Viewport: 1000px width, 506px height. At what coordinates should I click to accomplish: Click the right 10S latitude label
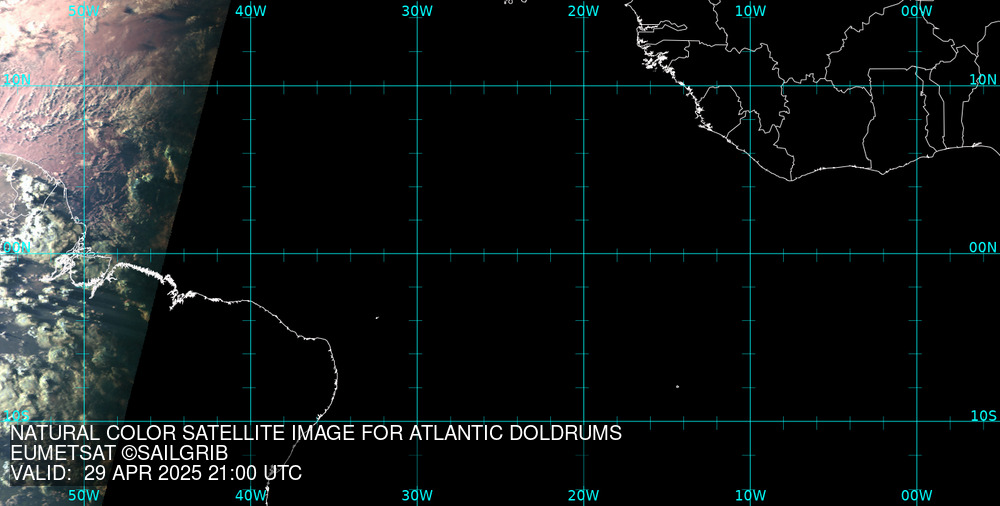pos(983,416)
